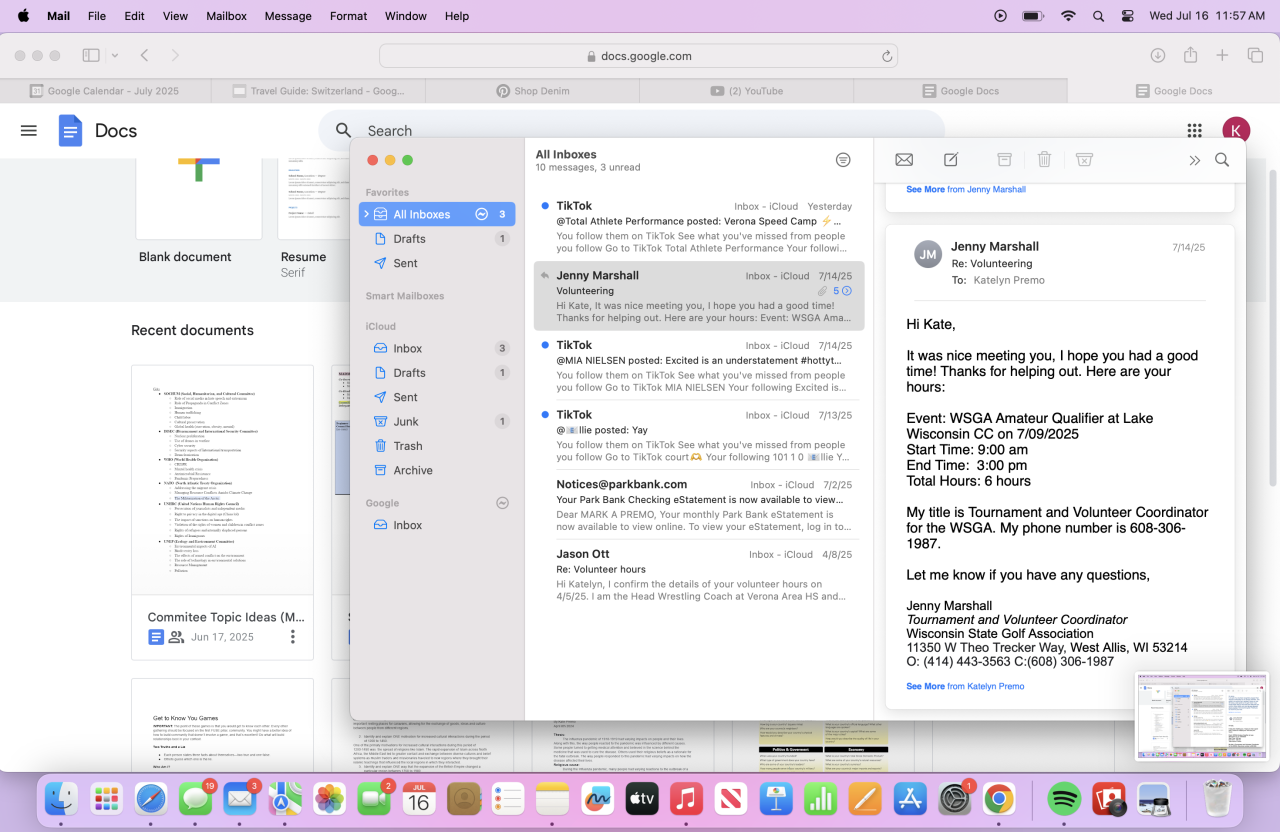This screenshot has height=832, width=1280.
Task: Click the Safari share icon
Action: coord(1190,55)
